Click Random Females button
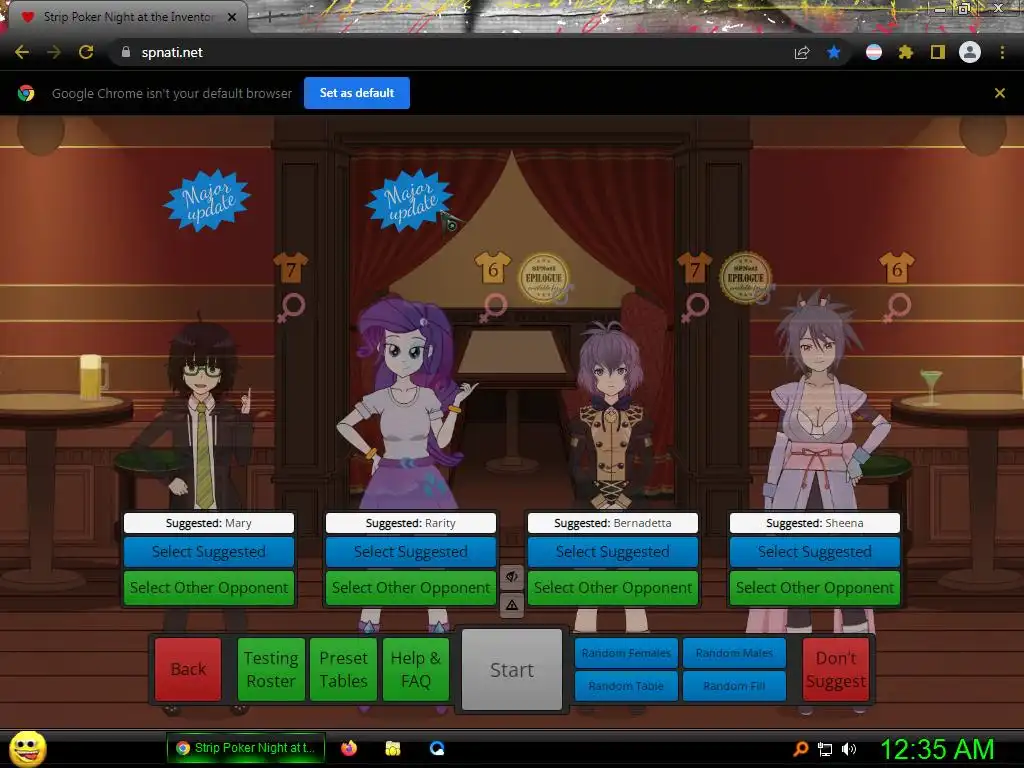This screenshot has height=768, width=1024. [626, 653]
